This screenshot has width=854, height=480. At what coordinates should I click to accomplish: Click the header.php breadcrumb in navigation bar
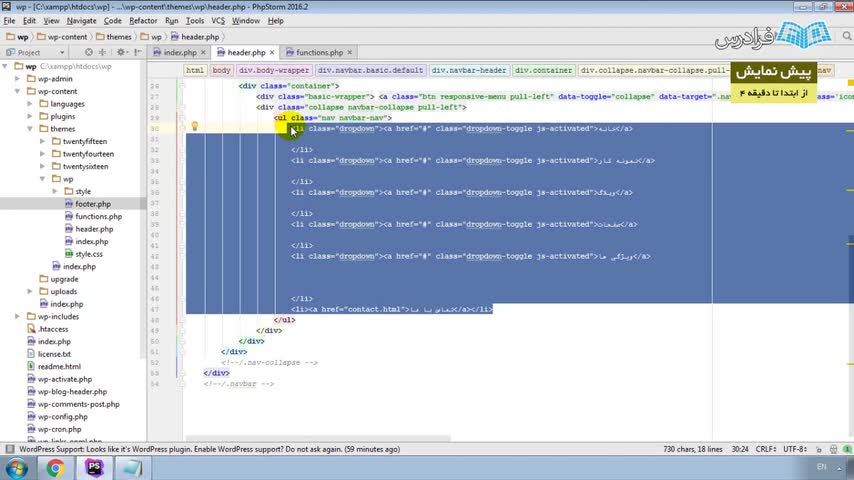[x=195, y=37]
